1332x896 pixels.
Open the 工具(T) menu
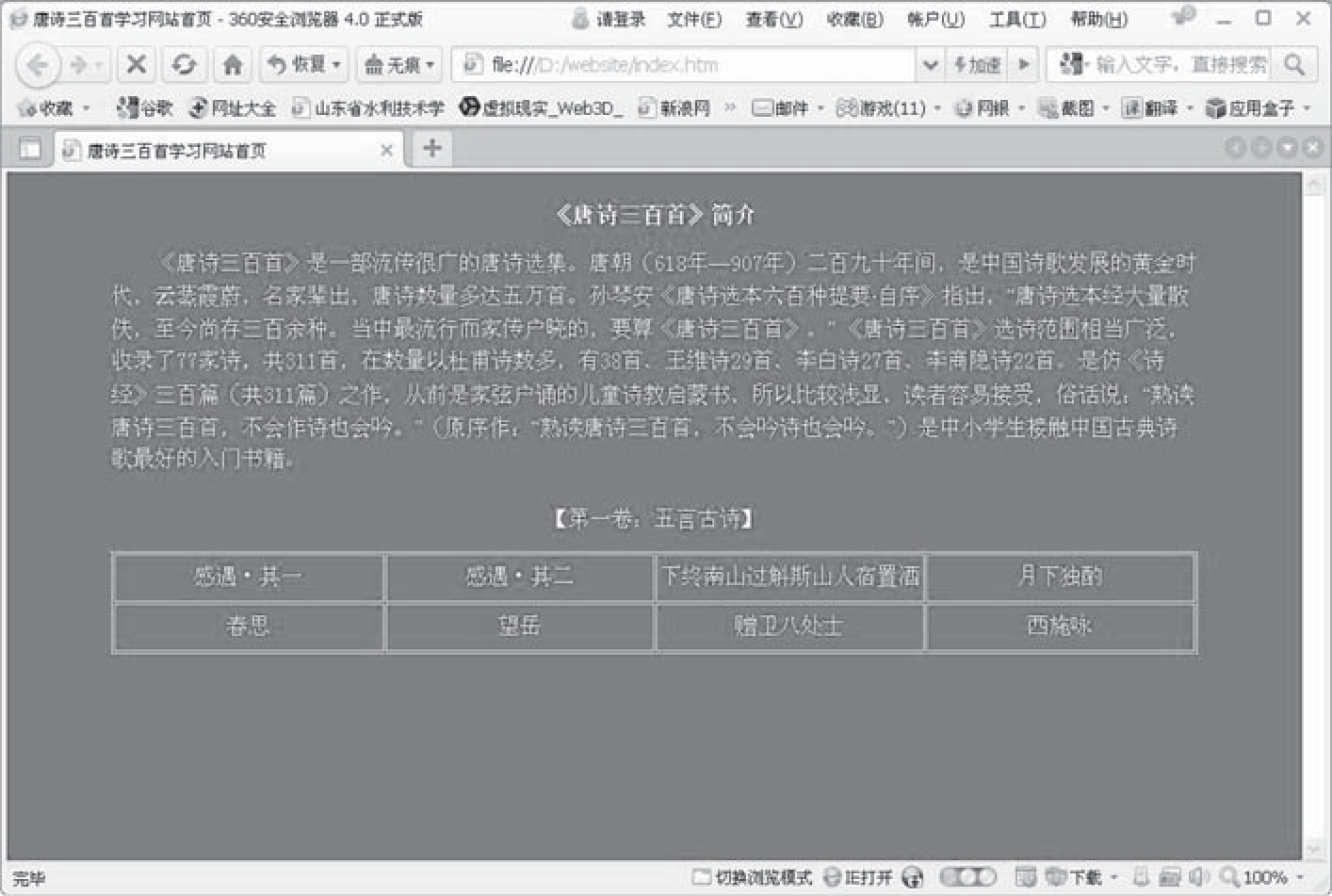(x=1017, y=19)
